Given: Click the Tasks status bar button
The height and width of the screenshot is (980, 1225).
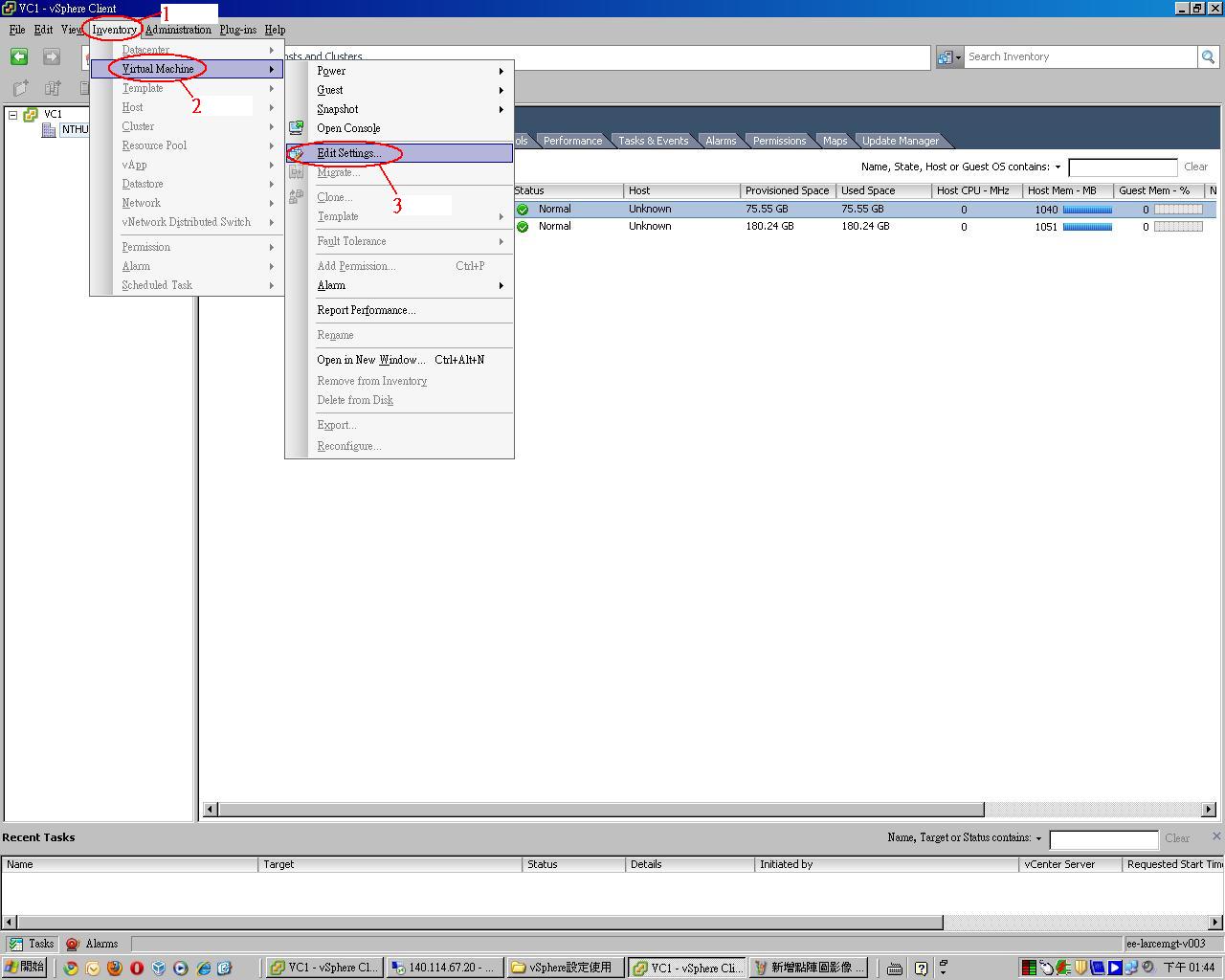Looking at the screenshot, I should (x=32, y=944).
